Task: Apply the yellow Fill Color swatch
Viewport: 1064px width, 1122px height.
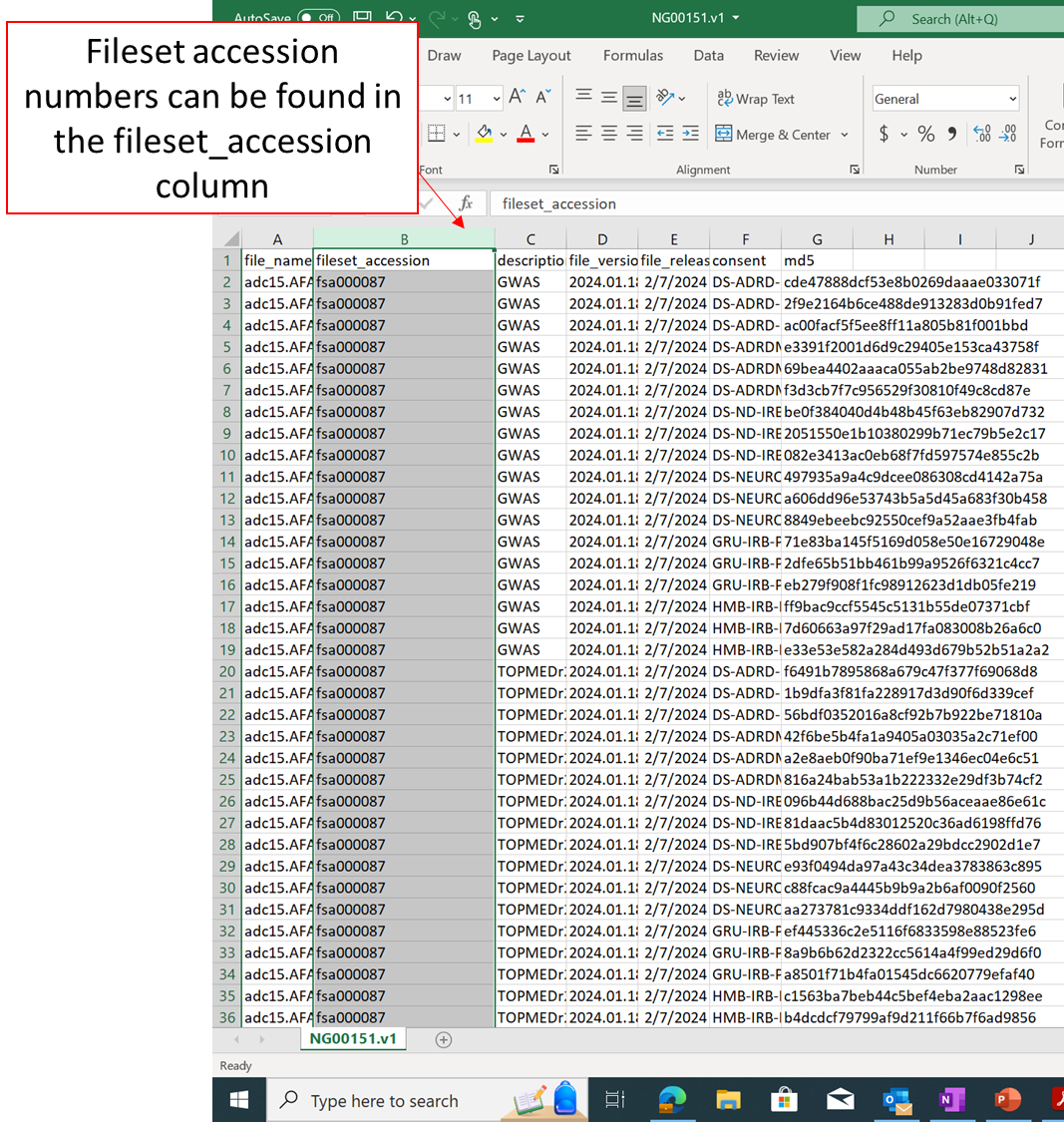Action: (485, 134)
